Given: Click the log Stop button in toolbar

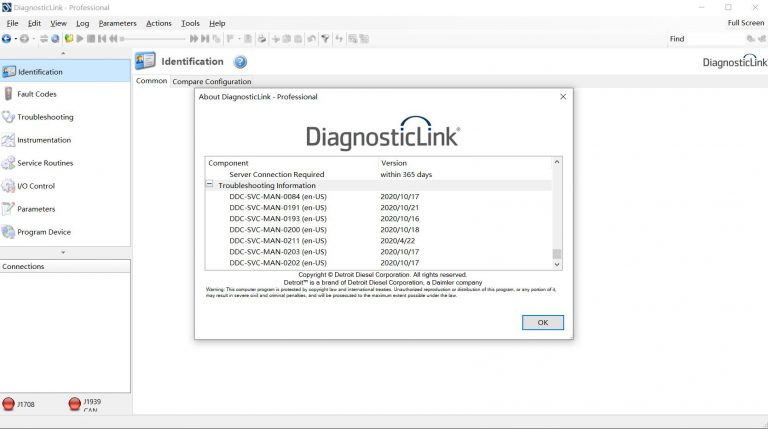Looking at the screenshot, I should click(x=91, y=39).
